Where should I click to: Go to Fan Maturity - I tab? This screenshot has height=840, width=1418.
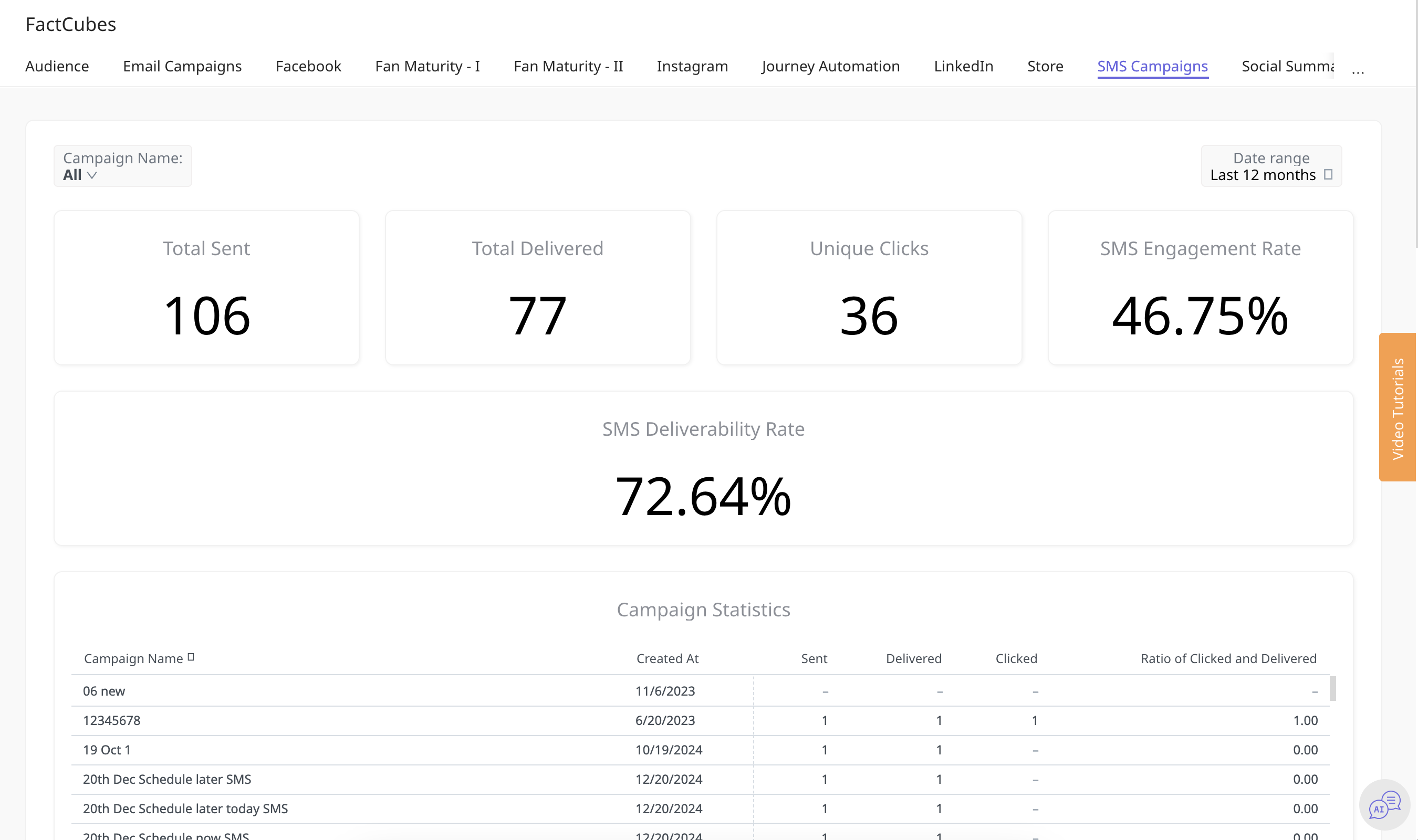click(x=428, y=66)
